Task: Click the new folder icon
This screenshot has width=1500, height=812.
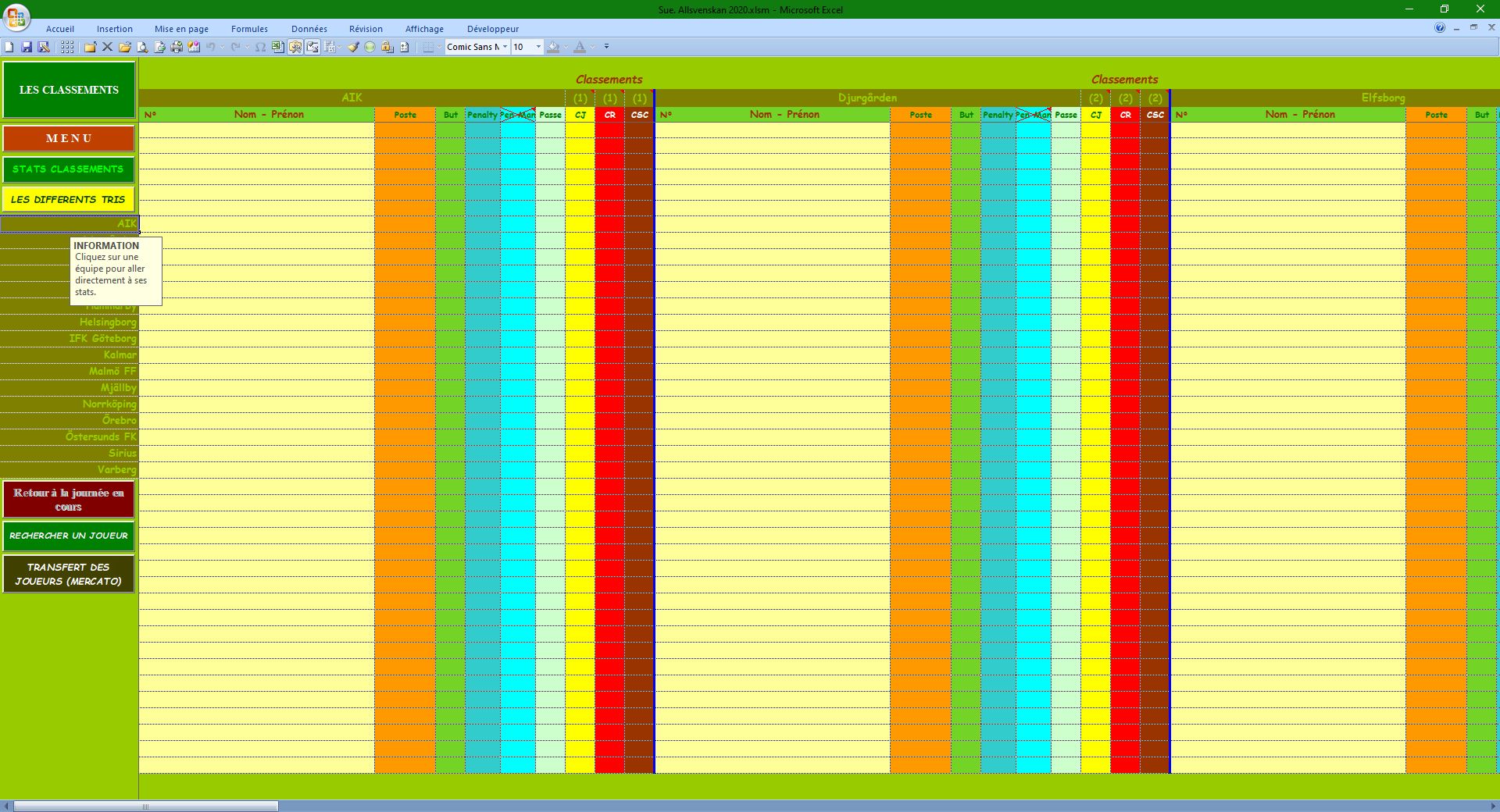Action: tap(90, 47)
